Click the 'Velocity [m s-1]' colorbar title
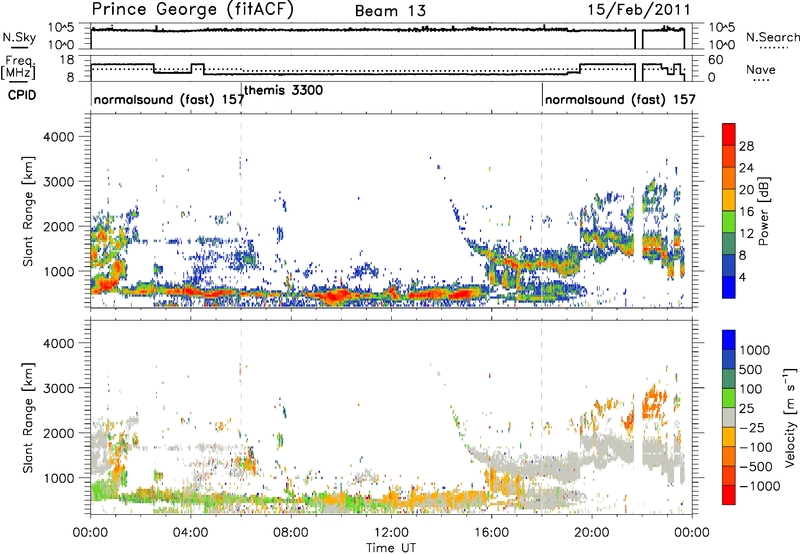 [x=790, y=417]
